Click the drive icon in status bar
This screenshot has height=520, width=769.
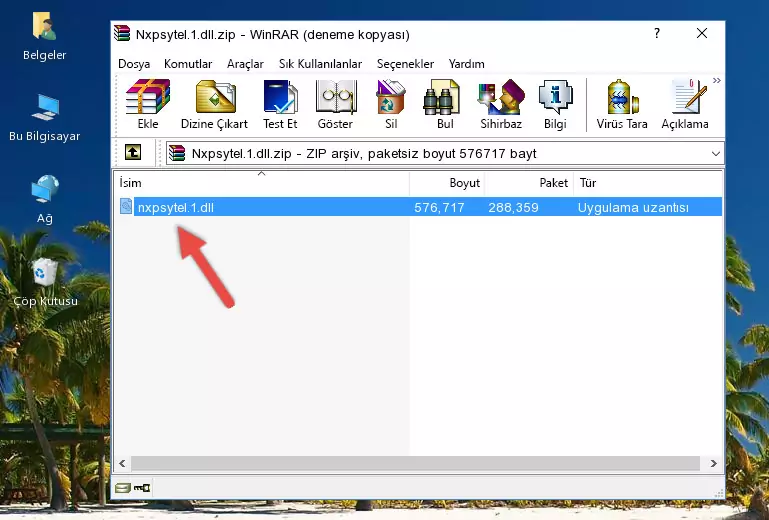[x=122, y=488]
